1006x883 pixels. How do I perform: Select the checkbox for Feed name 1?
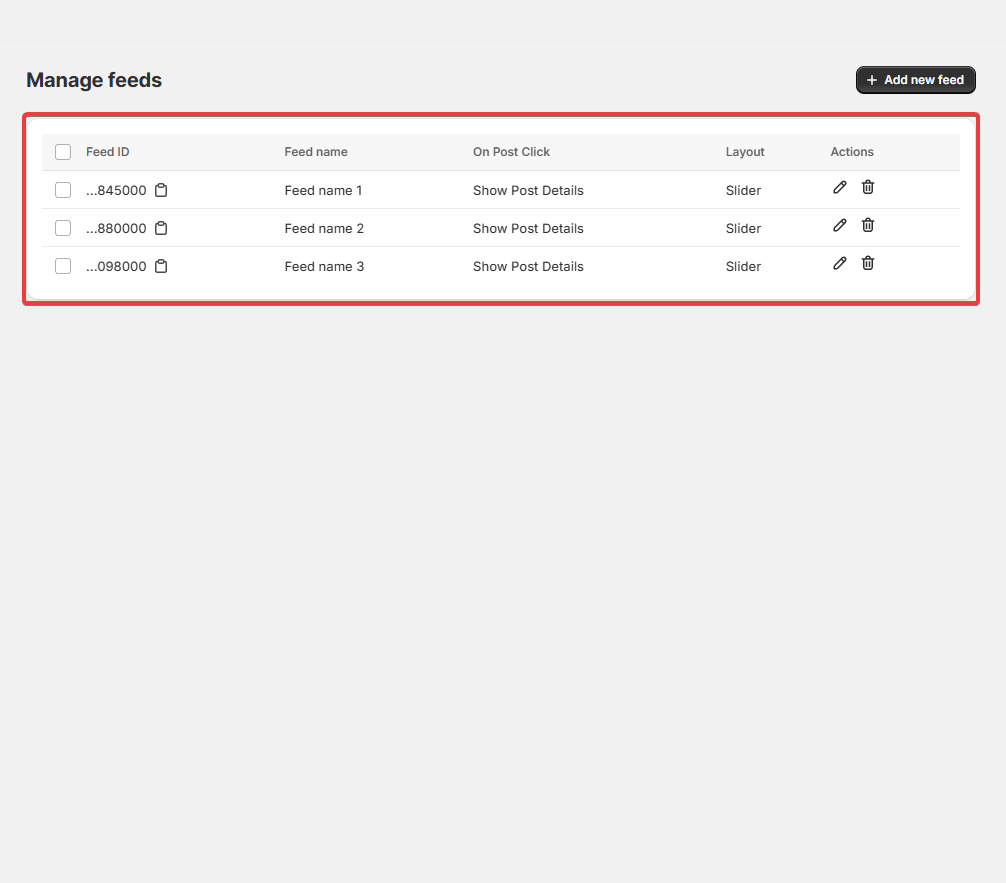click(x=63, y=190)
